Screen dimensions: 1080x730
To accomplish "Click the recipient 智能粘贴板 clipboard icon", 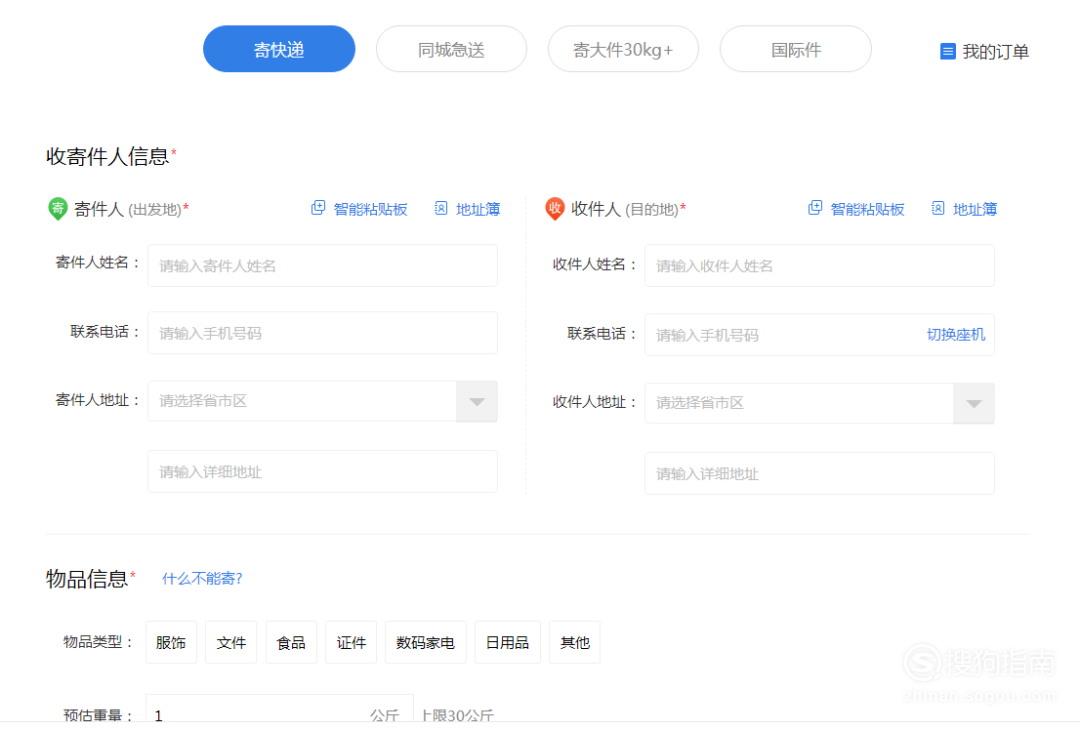I will point(815,208).
